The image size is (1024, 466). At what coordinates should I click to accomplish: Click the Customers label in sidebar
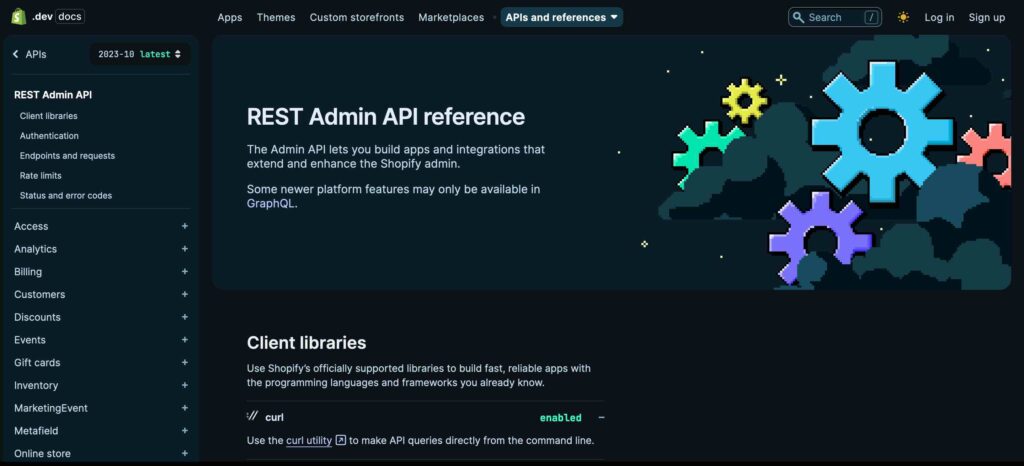point(39,294)
